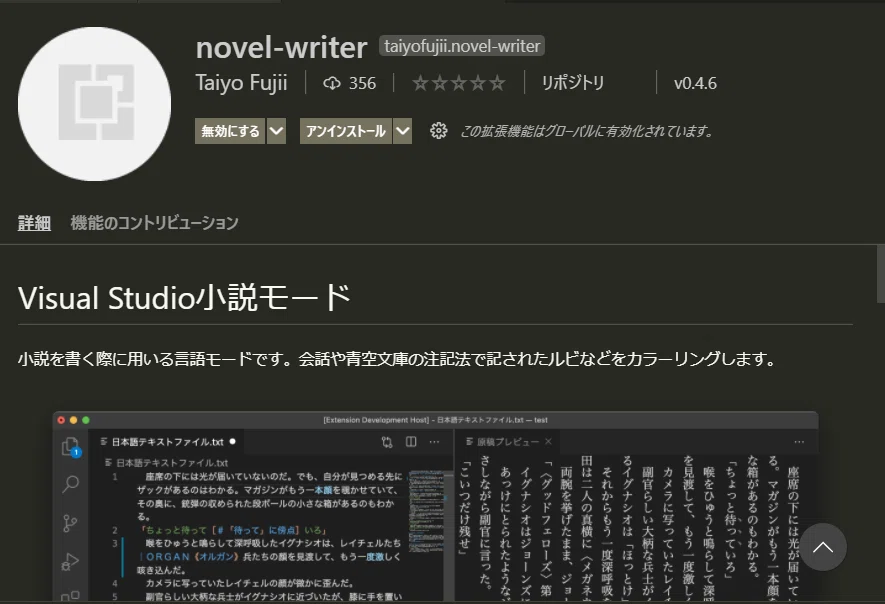Image resolution: width=885 pixels, height=604 pixels.
Task: Open the リポジトリ repository link
Action: click(572, 83)
